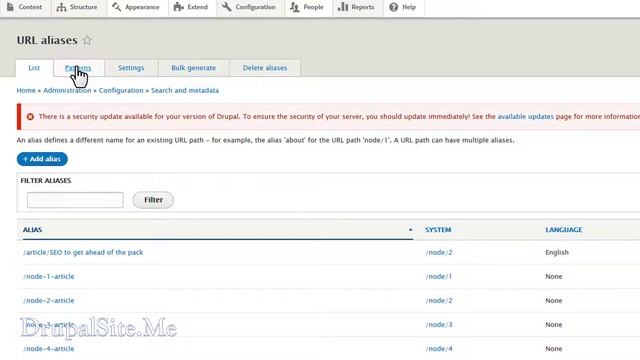The image size is (640, 360).
Task: Click the Configuration wrench icon
Action: pyautogui.click(x=227, y=7)
